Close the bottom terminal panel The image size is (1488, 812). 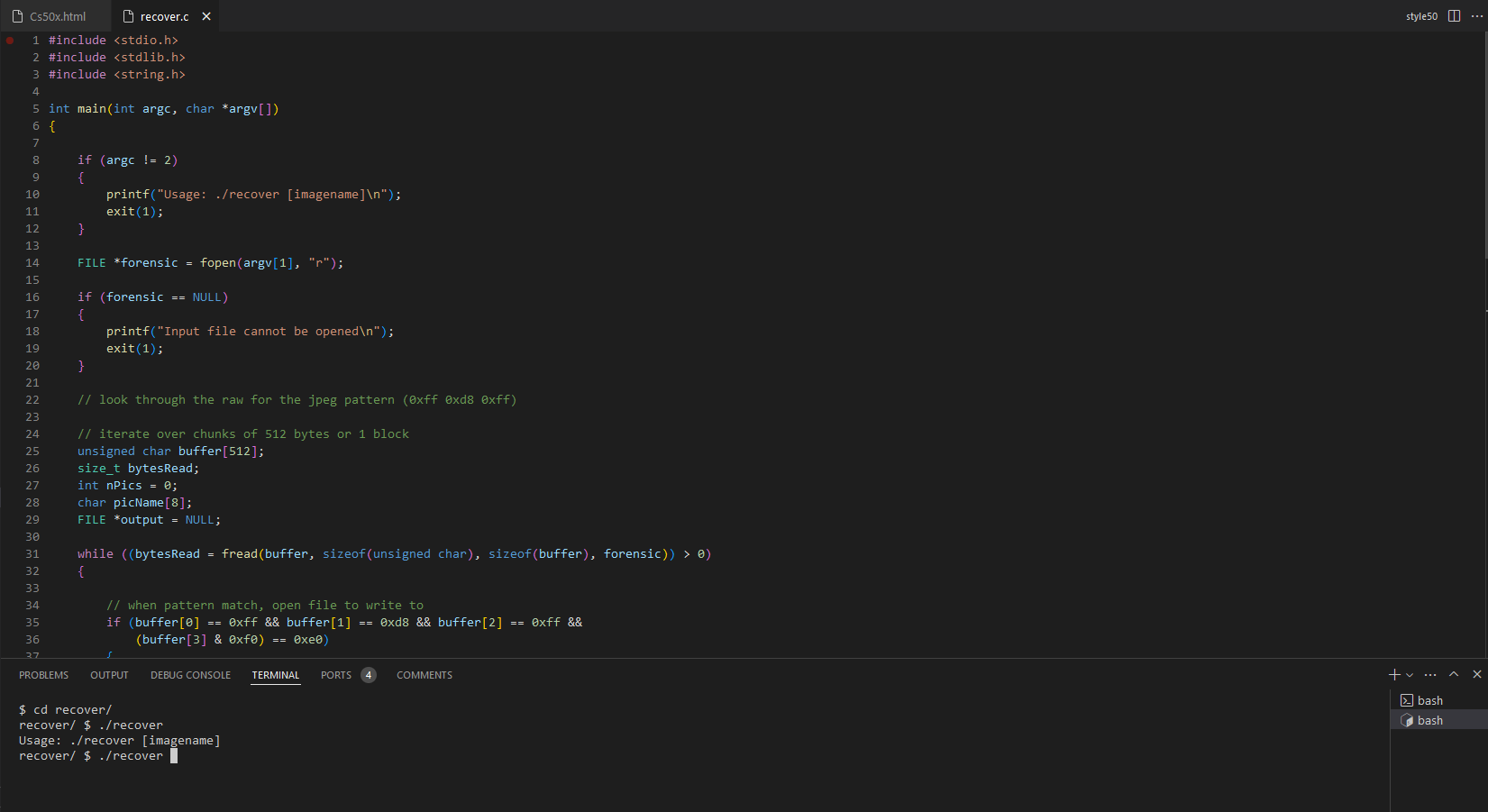click(1476, 674)
